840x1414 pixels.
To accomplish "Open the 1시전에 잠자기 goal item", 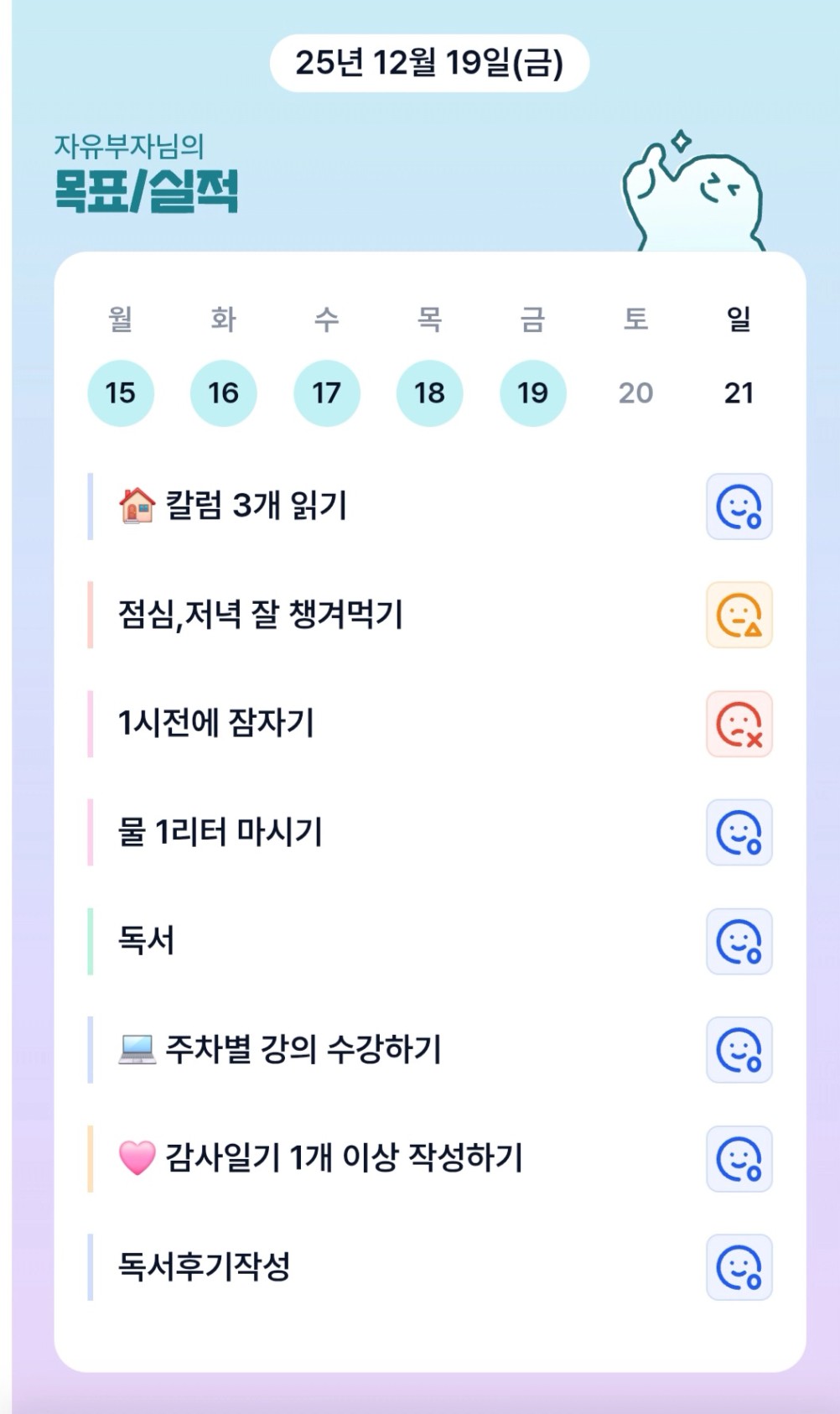I will point(216,723).
